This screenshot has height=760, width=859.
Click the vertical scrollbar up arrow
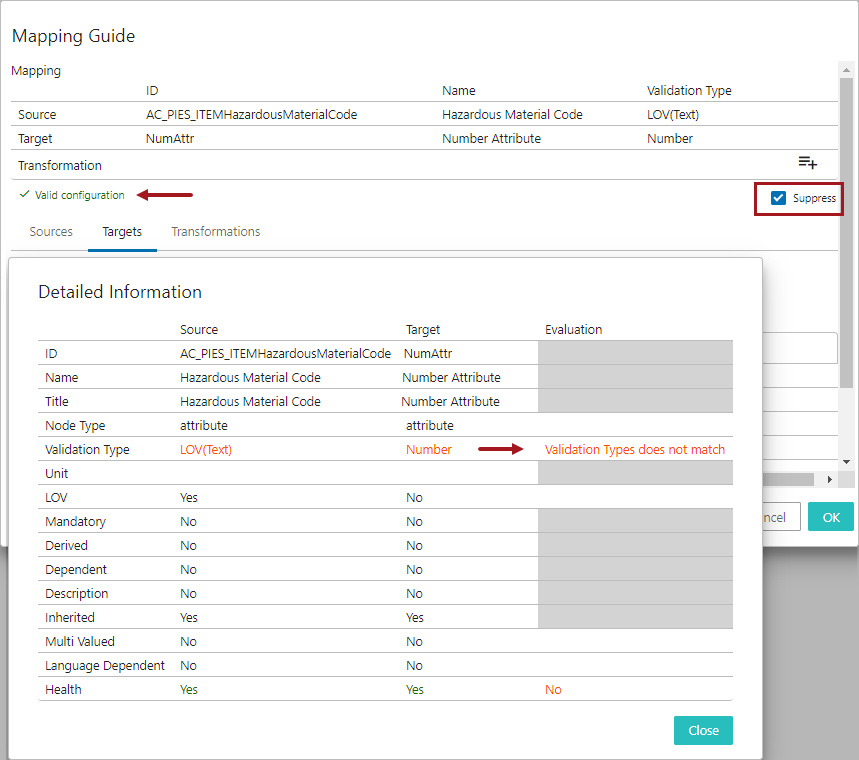click(x=847, y=69)
